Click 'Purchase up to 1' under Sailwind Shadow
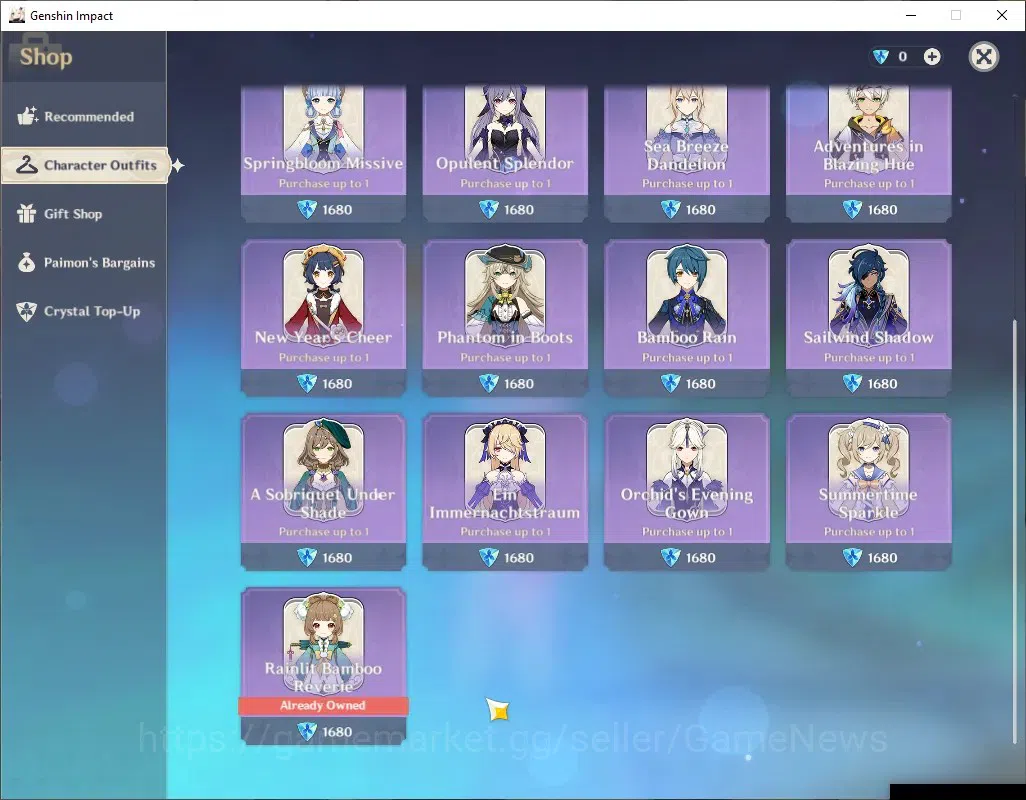1026x800 pixels. point(868,357)
